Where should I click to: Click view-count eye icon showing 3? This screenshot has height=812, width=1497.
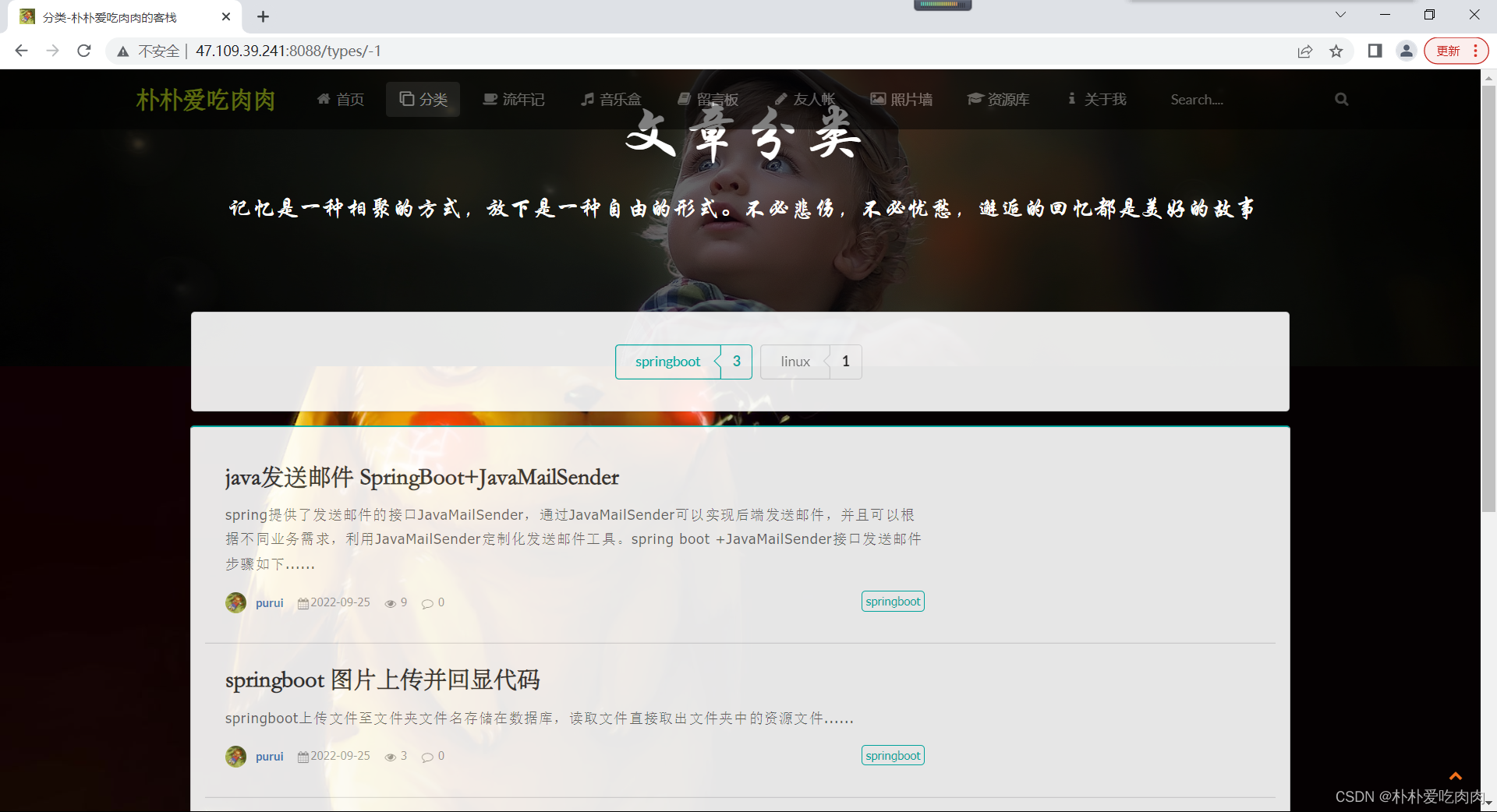pyautogui.click(x=391, y=757)
